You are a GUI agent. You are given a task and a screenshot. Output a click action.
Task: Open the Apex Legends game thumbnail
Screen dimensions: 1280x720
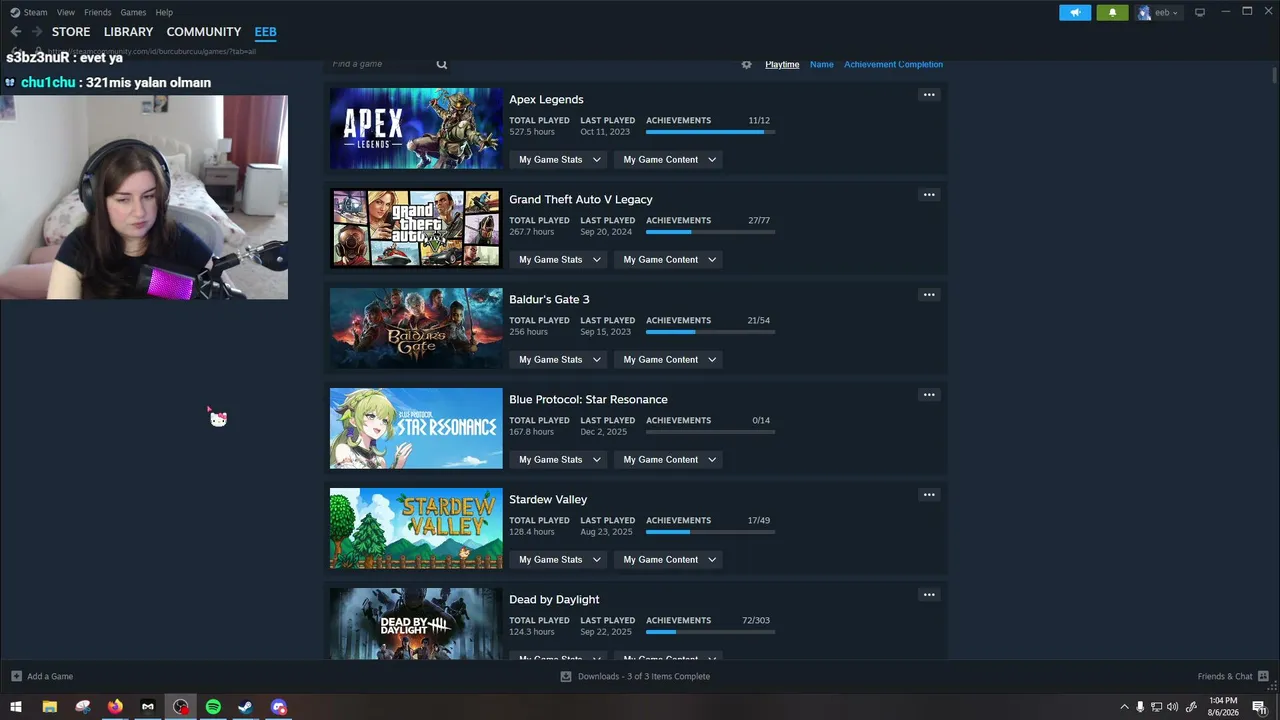[416, 128]
